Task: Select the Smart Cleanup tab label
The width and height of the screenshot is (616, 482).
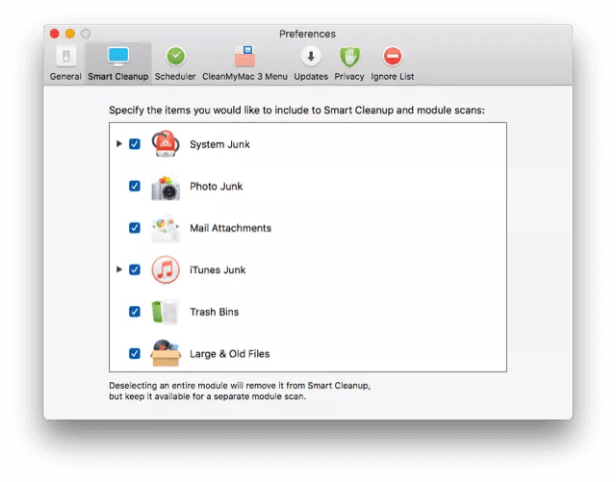Action: click(x=118, y=77)
